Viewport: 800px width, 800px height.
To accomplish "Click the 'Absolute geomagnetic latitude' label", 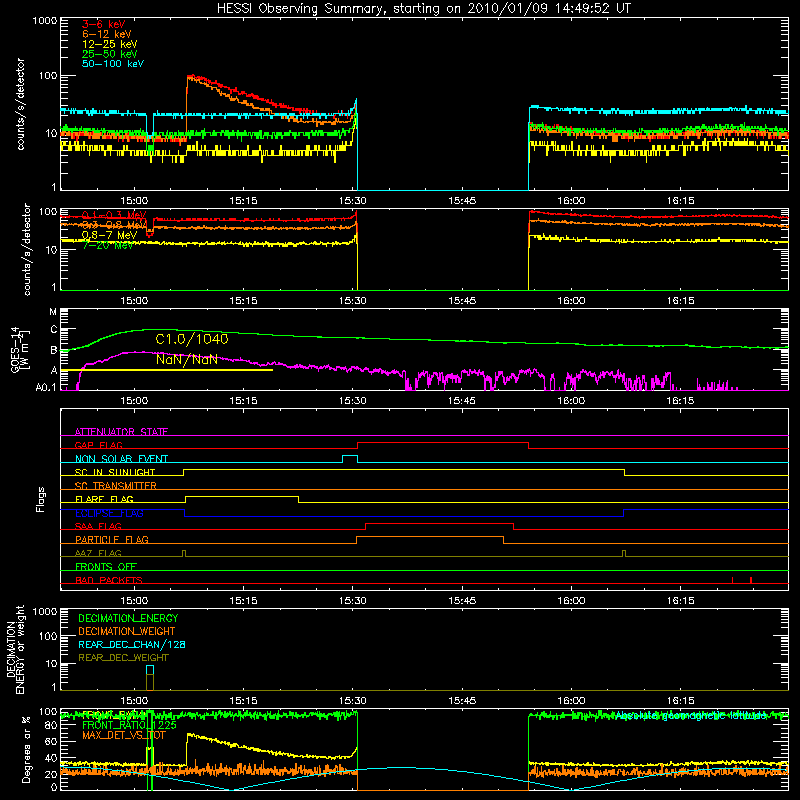I will pos(692,716).
